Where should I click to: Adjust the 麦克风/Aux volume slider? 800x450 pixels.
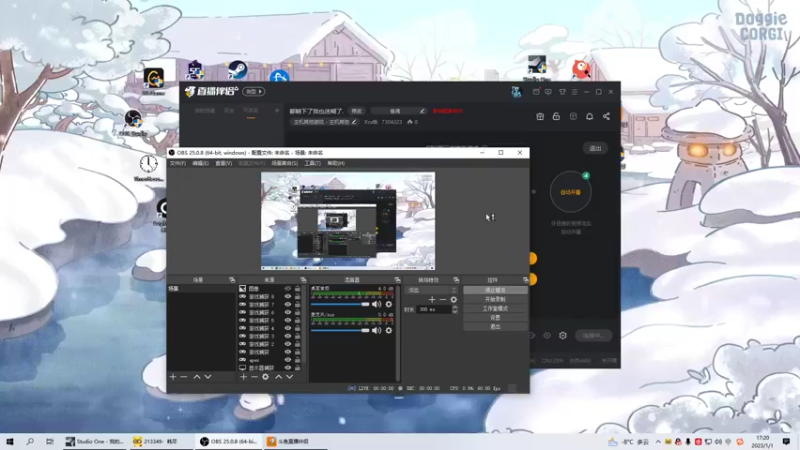340,330
